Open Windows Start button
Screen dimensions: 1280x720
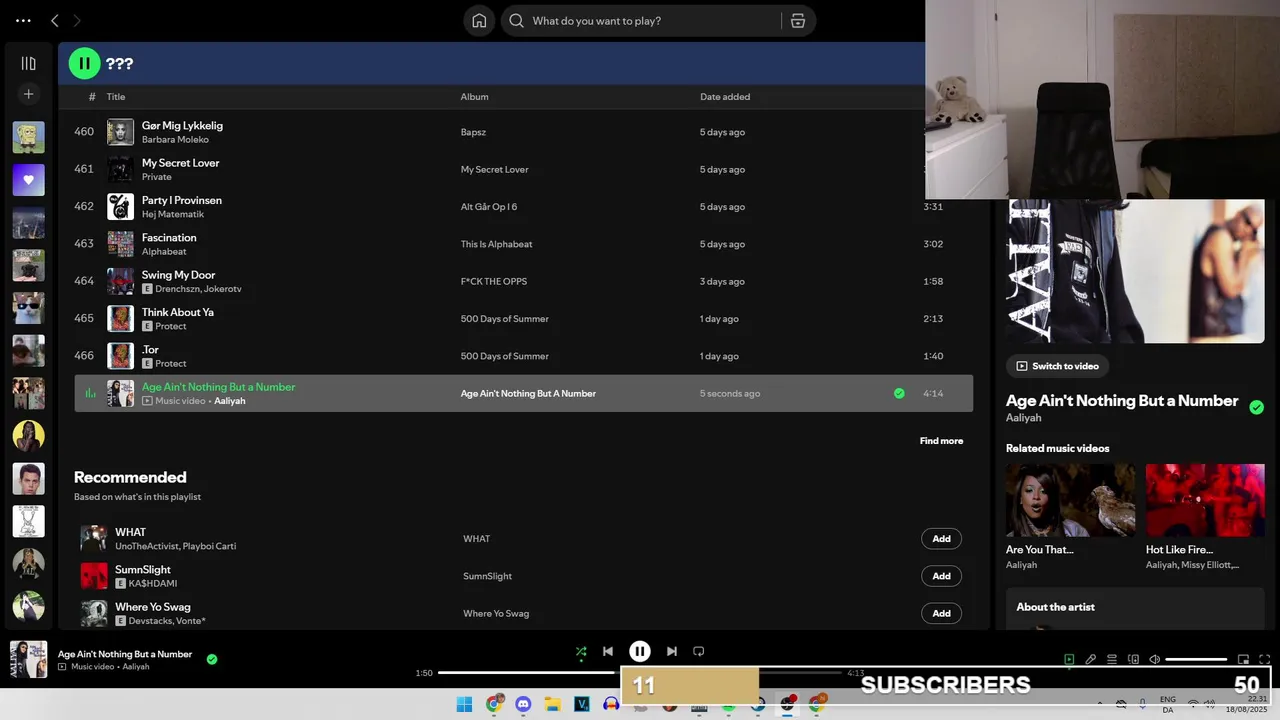point(464,704)
